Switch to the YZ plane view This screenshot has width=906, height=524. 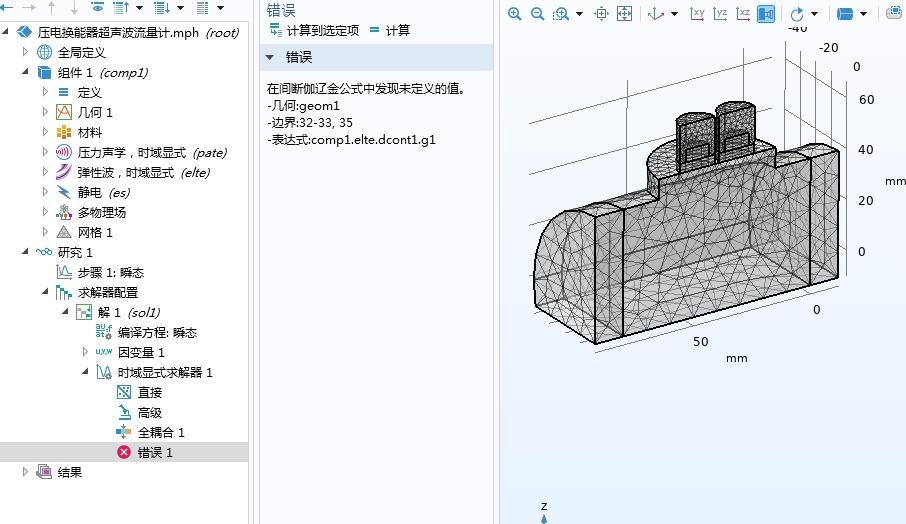click(721, 14)
